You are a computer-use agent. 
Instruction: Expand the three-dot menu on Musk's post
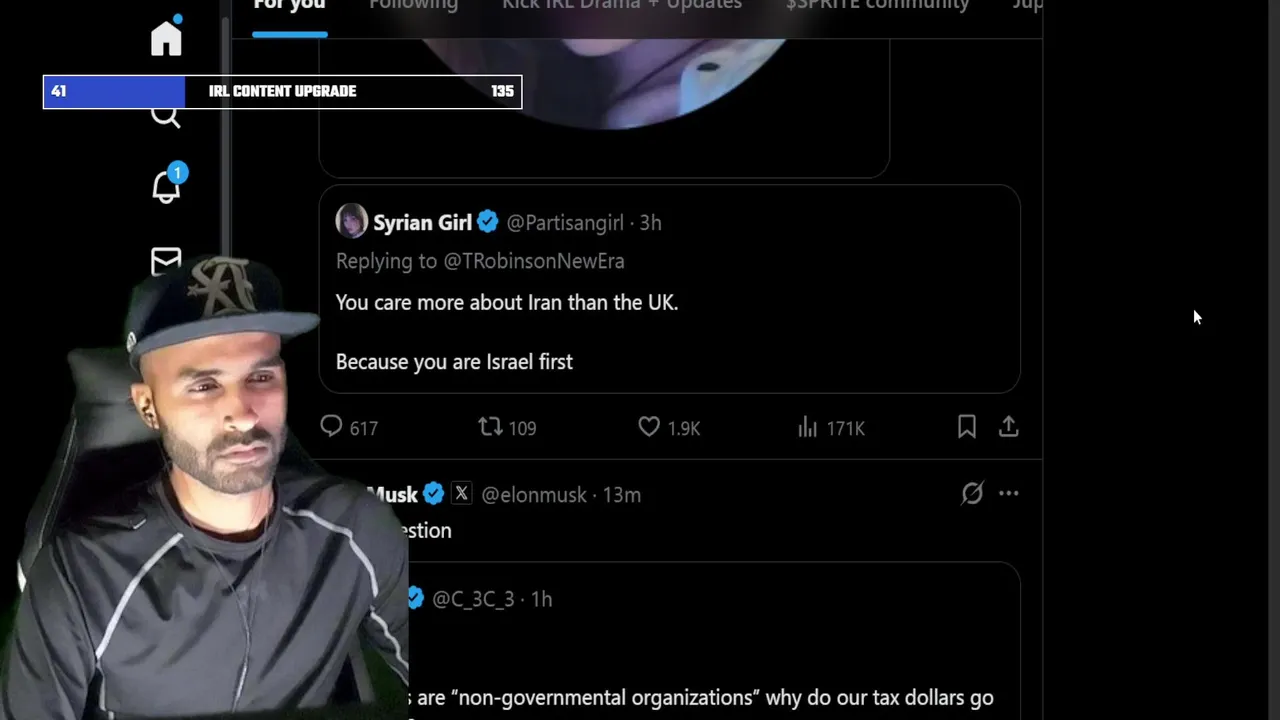pyautogui.click(x=1008, y=493)
